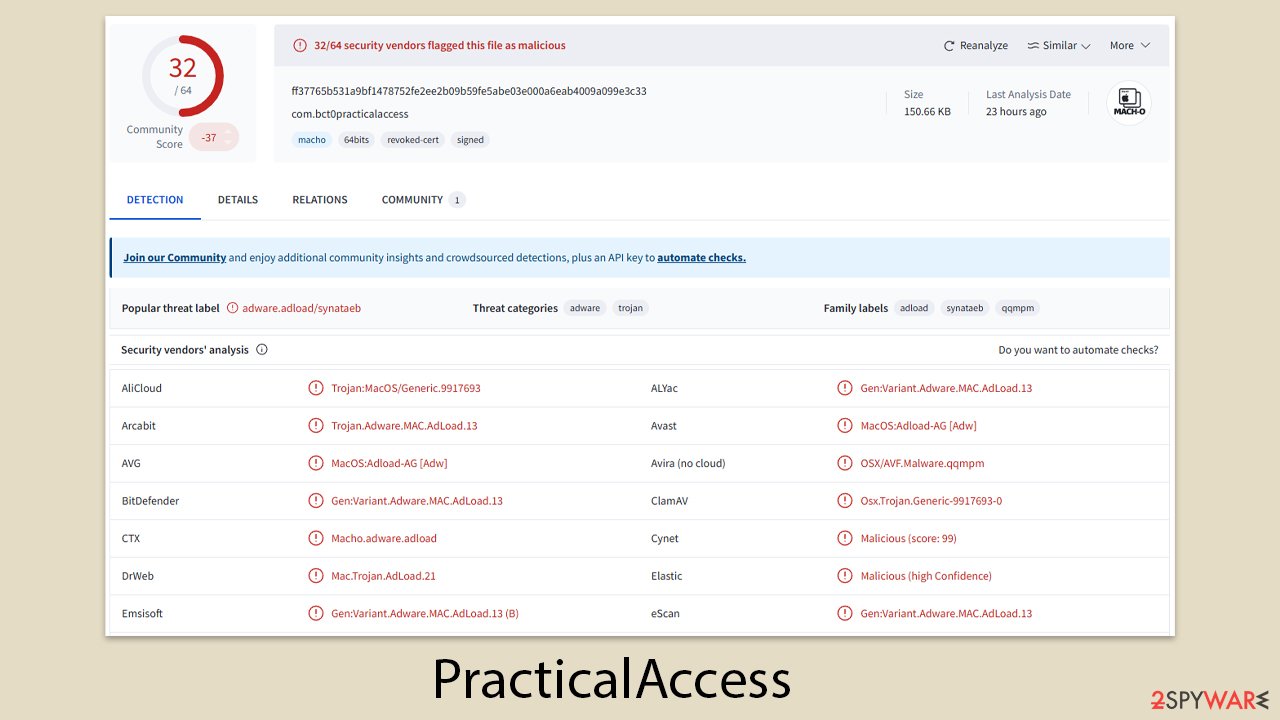1280x720 pixels.
Task: Click the trojan threat category chip
Action: click(630, 308)
